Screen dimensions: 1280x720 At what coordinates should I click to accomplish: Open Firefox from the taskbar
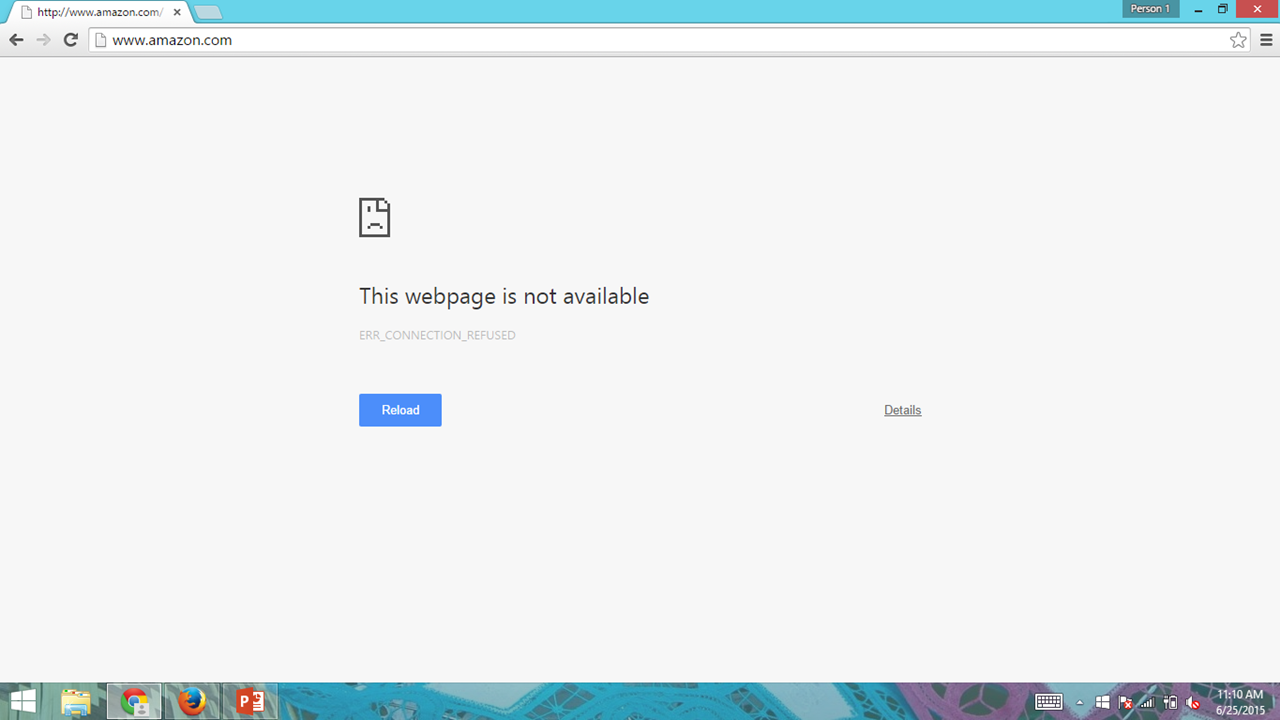point(192,702)
